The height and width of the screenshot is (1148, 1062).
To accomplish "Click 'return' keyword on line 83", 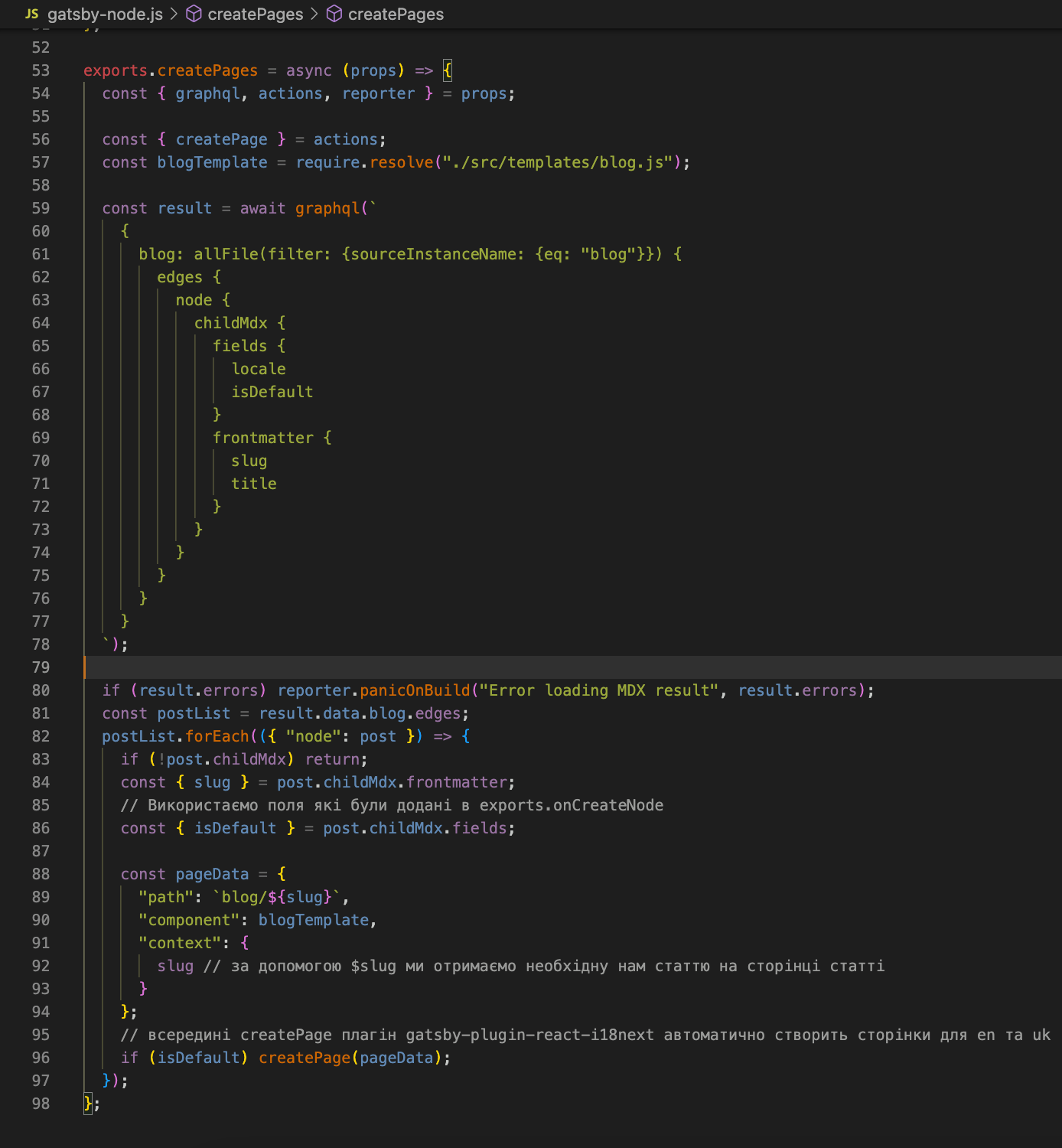I will click(x=333, y=759).
